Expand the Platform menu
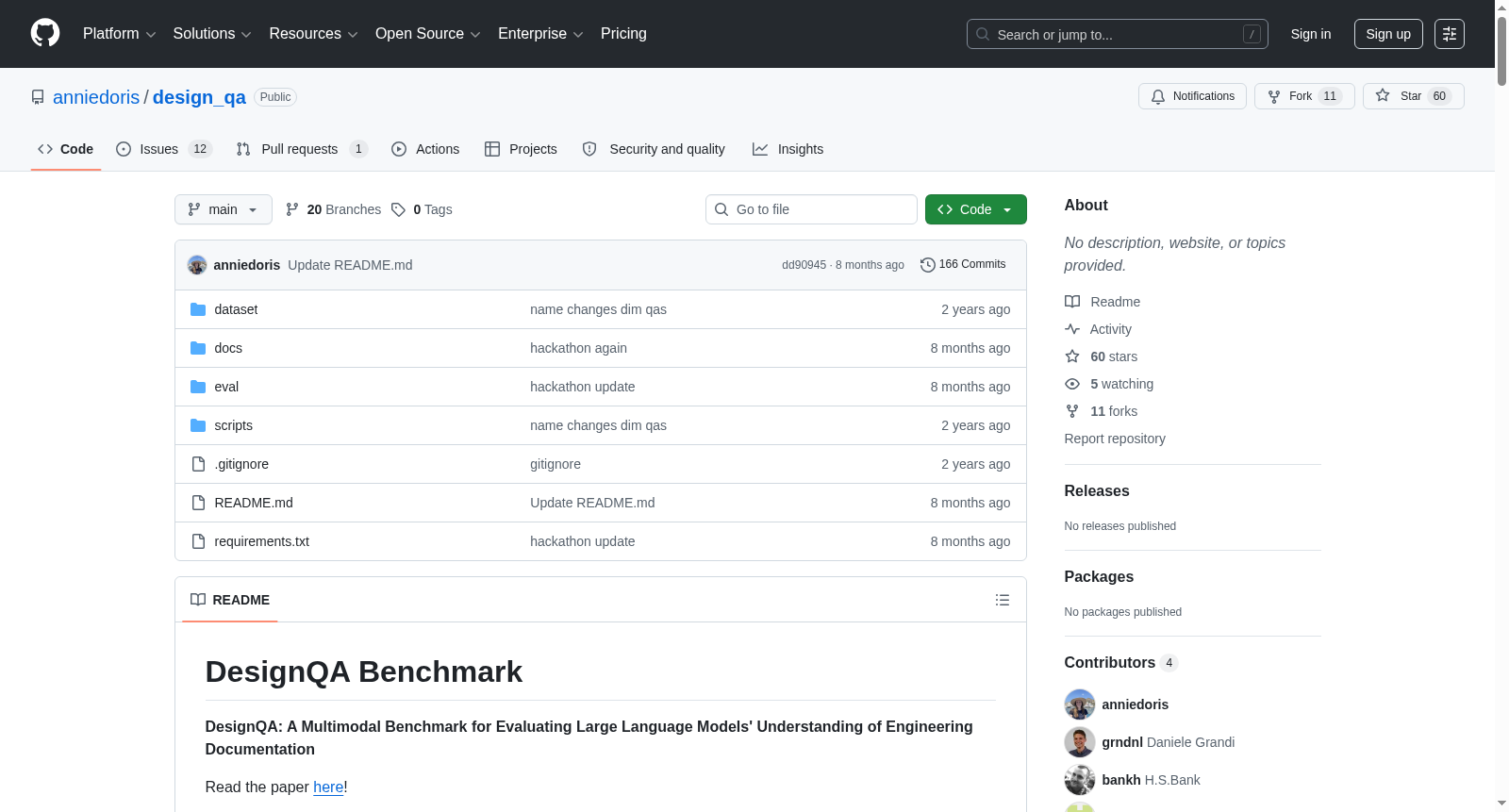This screenshot has height=812, width=1509. 120,34
